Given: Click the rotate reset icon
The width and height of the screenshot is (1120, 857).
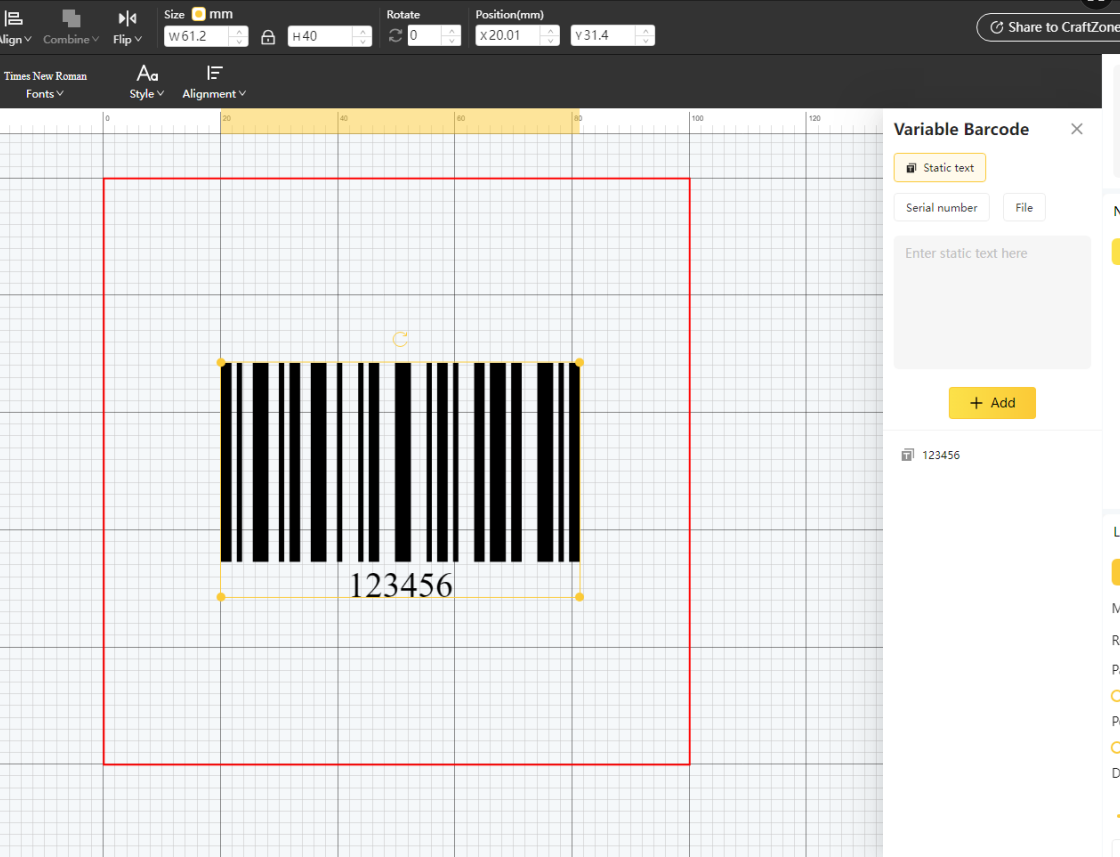Looking at the screenshot, I should click(395, 36).
